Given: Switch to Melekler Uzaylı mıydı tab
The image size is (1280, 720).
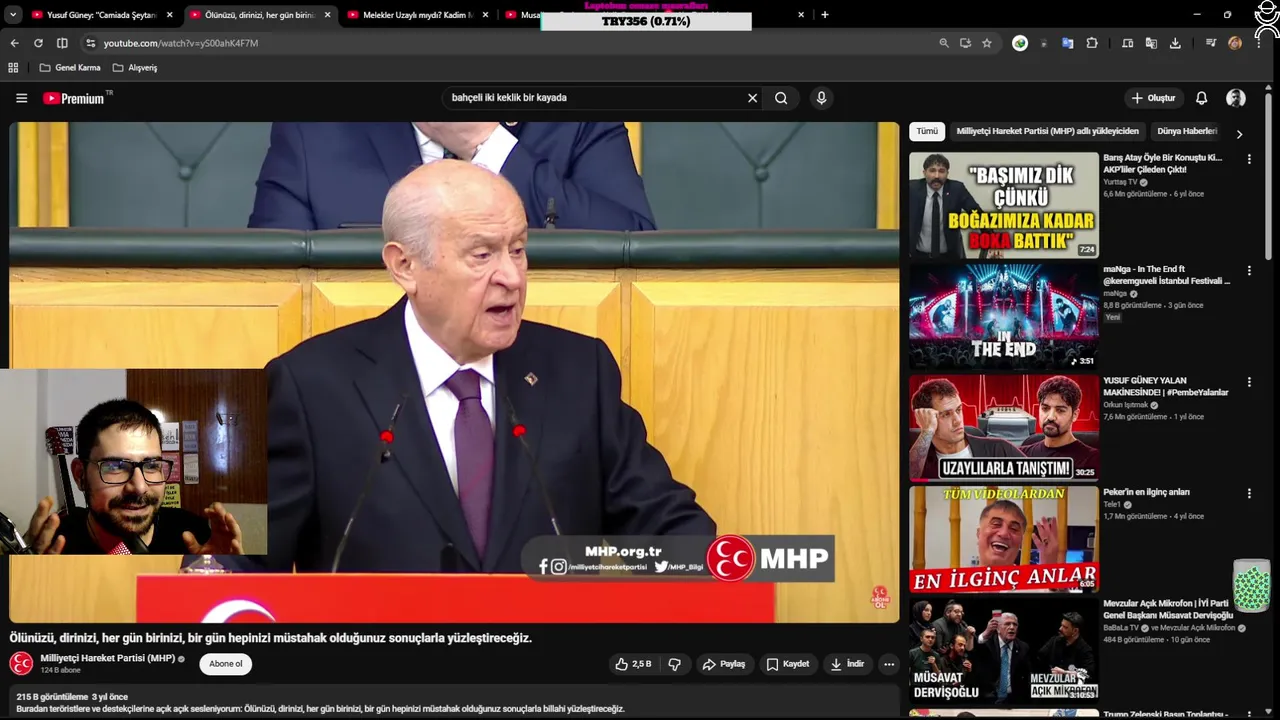Looking at the screenshot, I should pos(418,15).
